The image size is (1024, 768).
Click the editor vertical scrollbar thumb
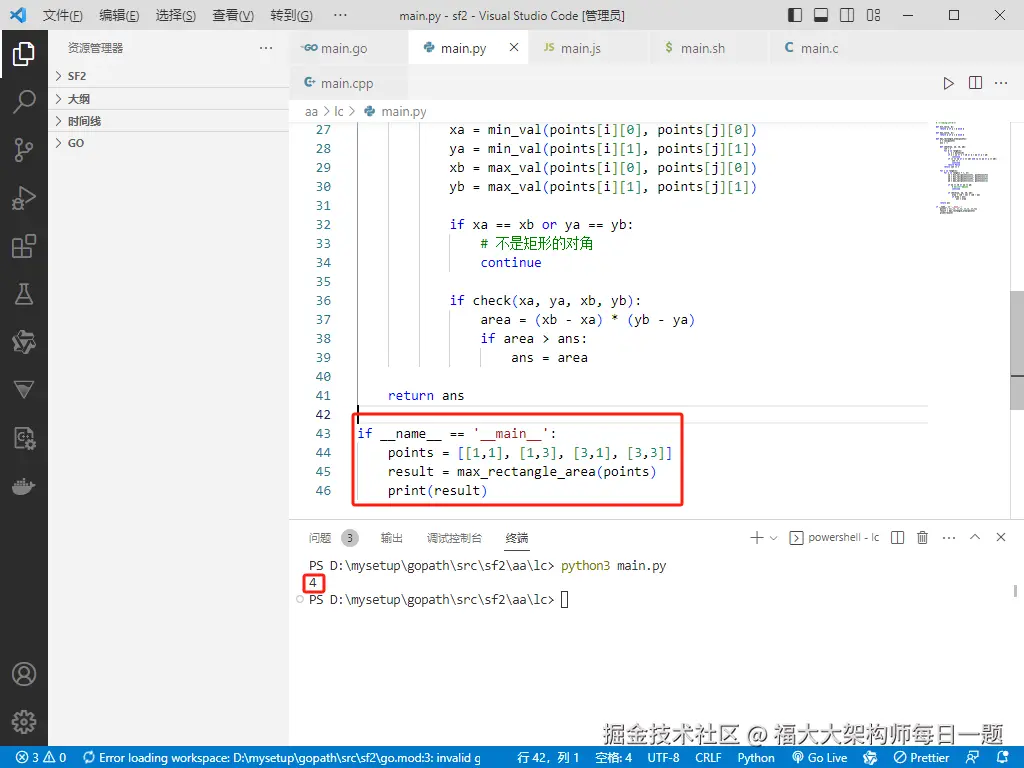pos(1017,350)
